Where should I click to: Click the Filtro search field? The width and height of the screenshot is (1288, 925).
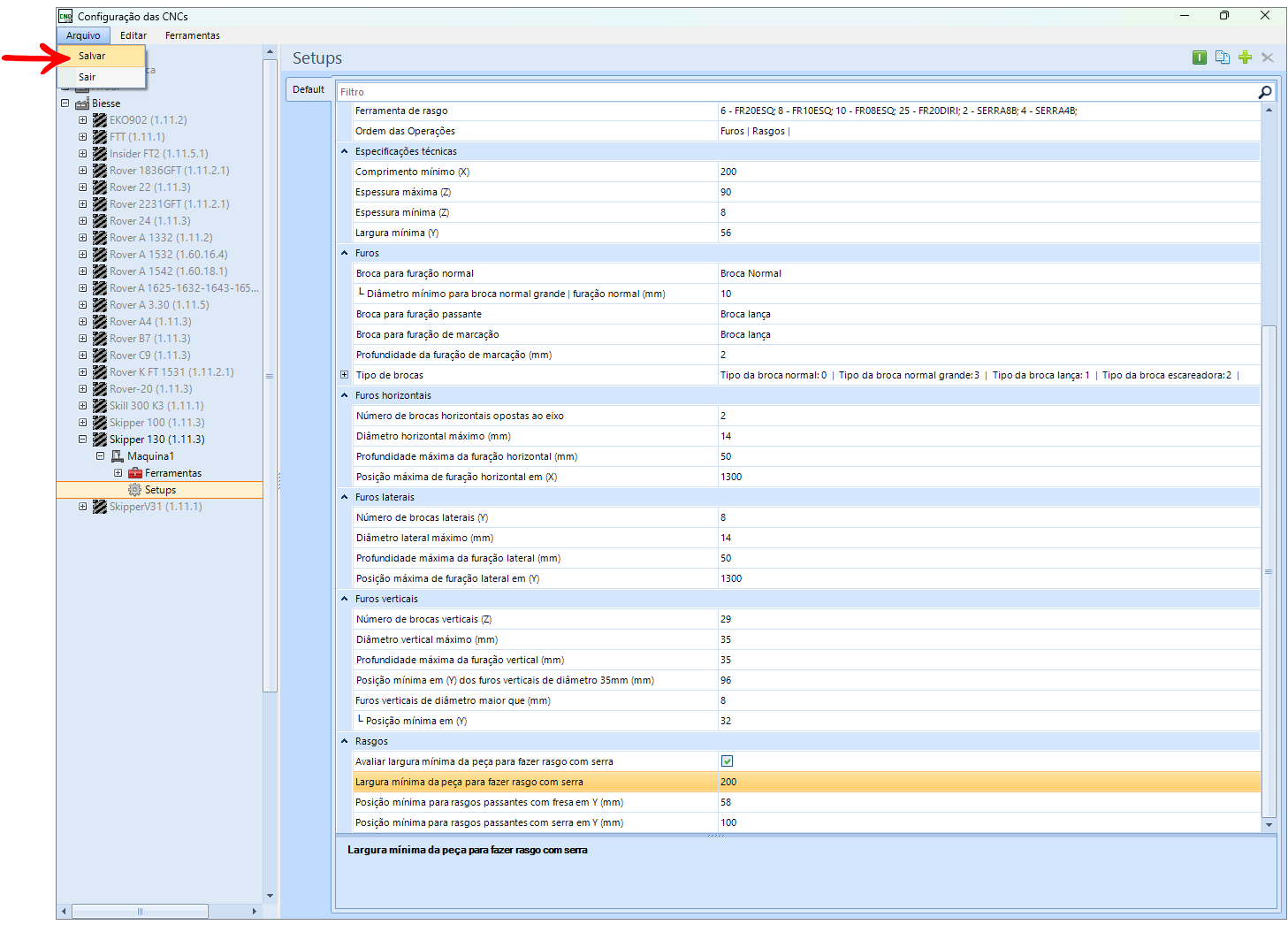796,92
